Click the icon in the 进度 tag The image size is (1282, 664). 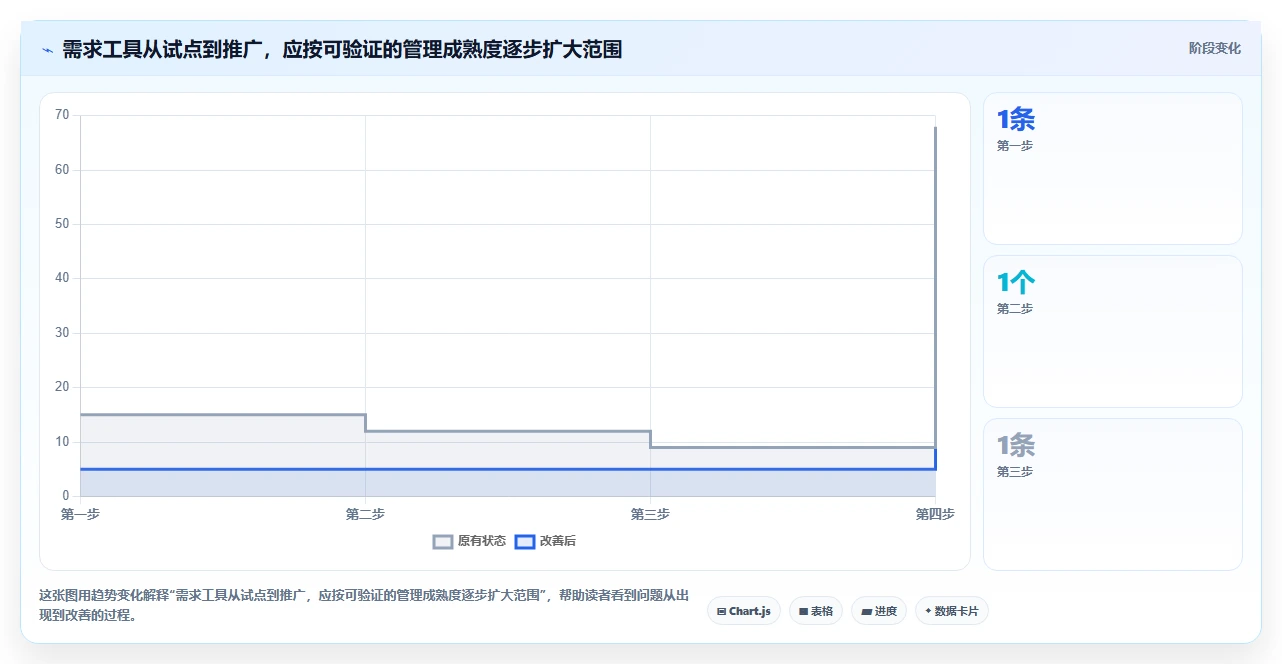pyautogui.click(x=866, y=611)
